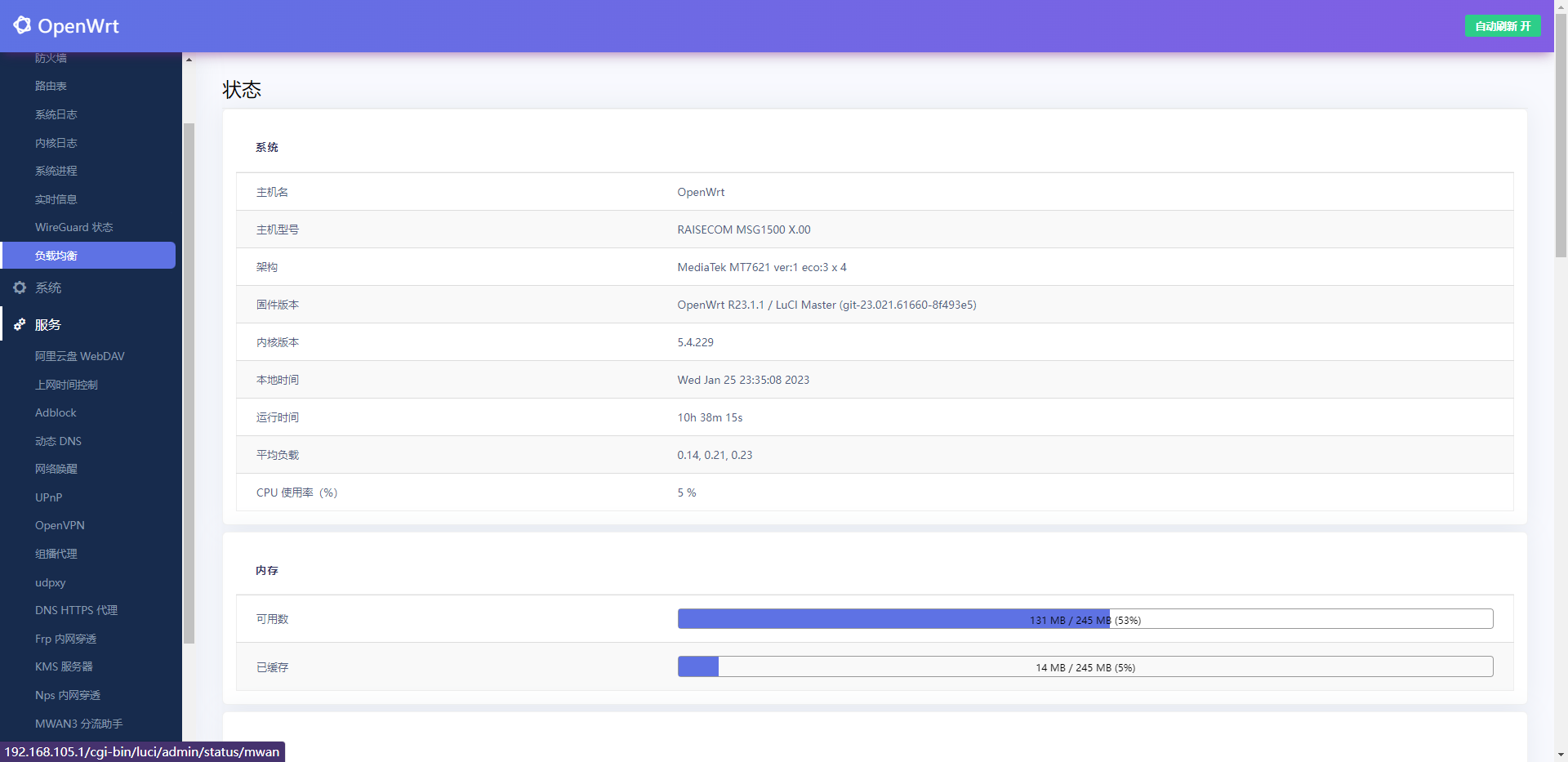Click the page scrollbar down arrow

pyautogui.click(x=1561, y=755)
